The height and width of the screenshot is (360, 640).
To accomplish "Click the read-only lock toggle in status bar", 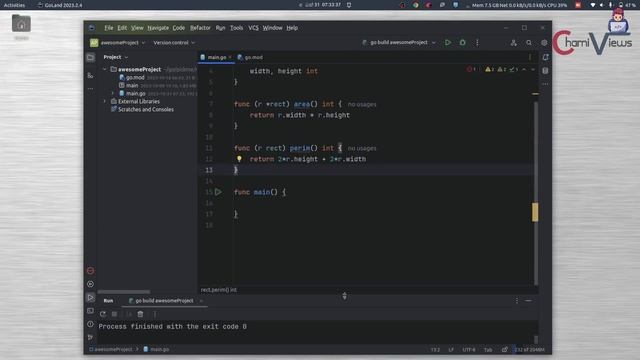I will [x=505, y=350].
